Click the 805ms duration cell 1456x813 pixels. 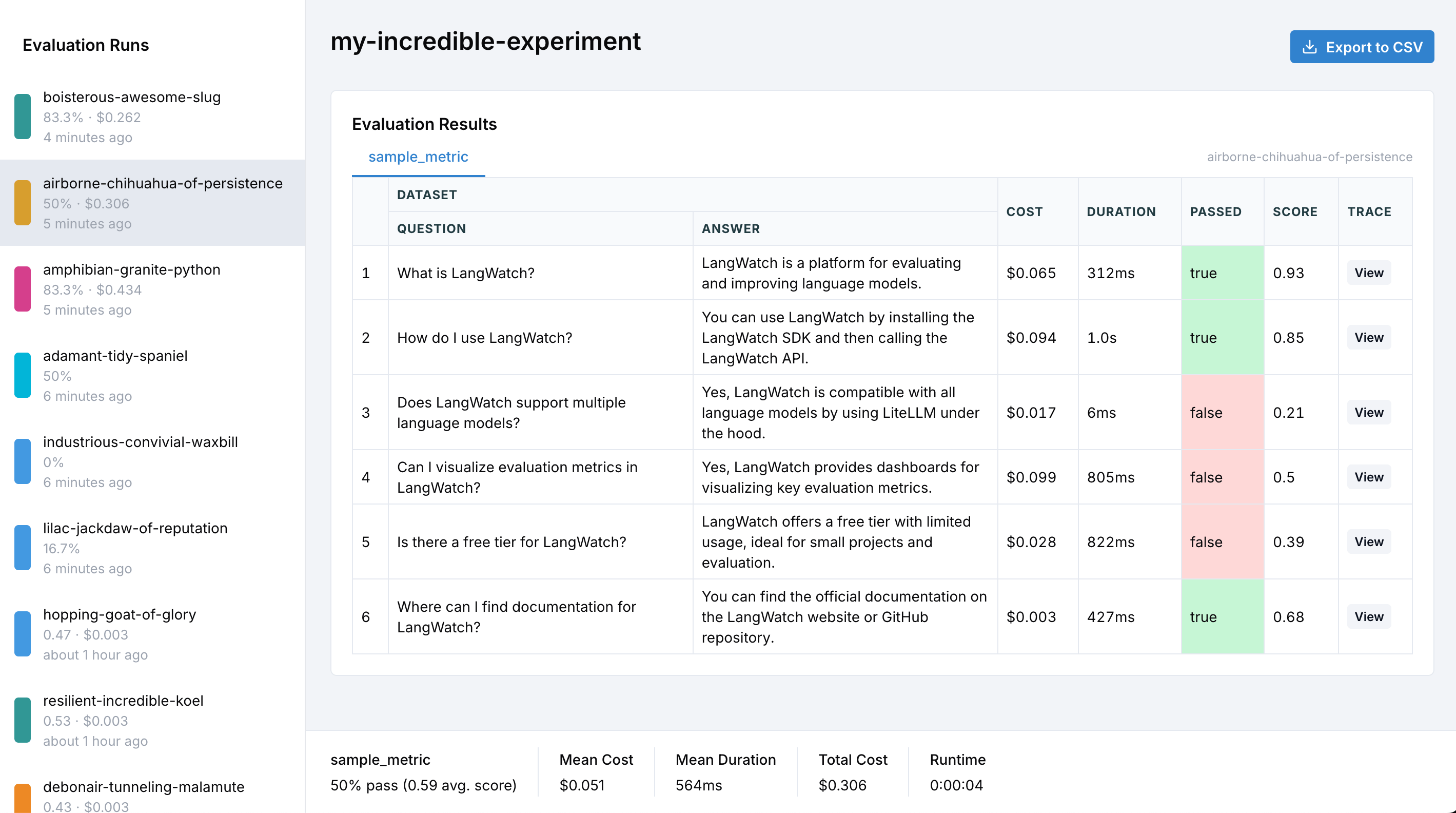click(1129, 477)
